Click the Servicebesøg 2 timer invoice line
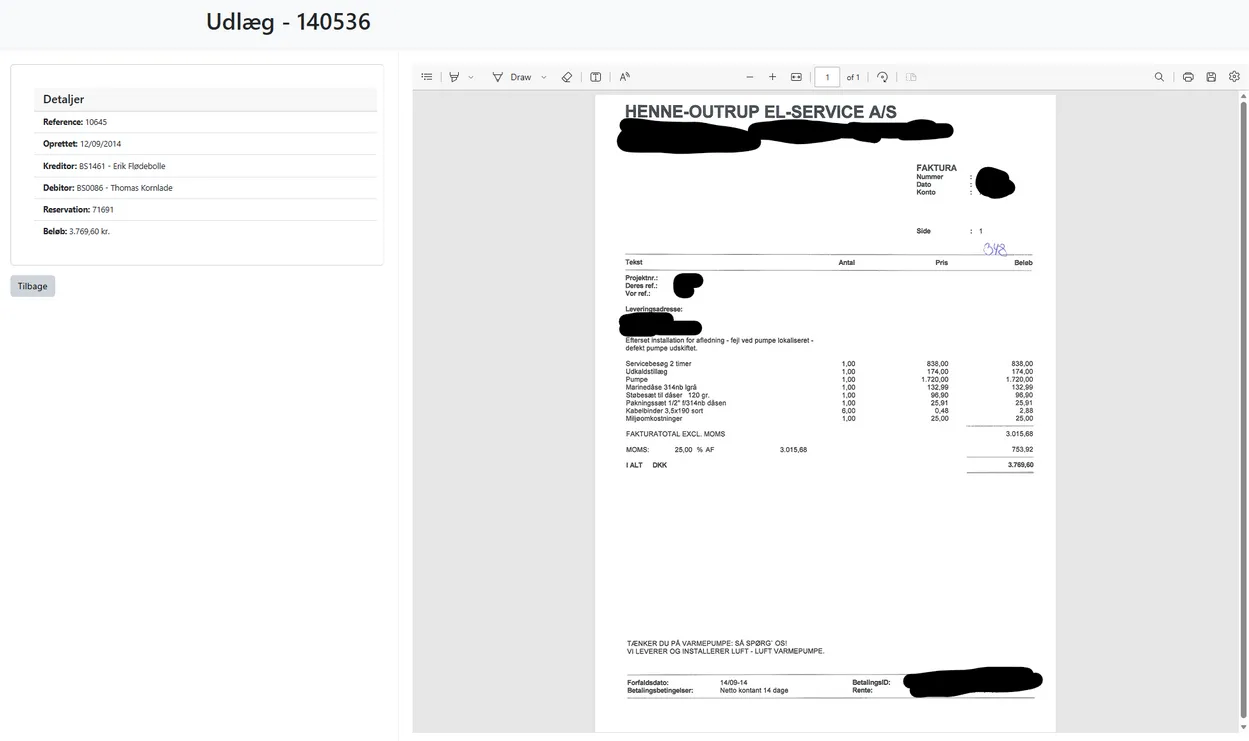The image size is (1249, 741). pos(829,364)
